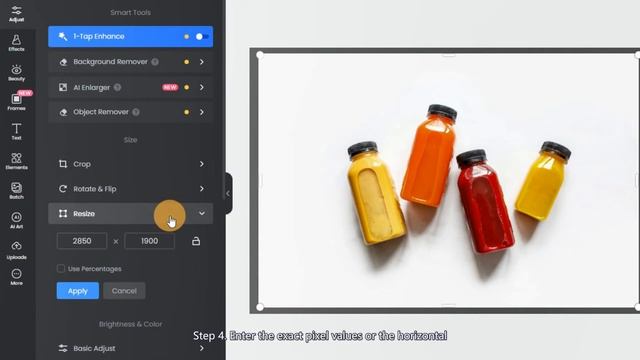Collapse the left tools panel handle
Image resolution: width=640 pixels, height=360 pixels.
click(x=229, y=193)
